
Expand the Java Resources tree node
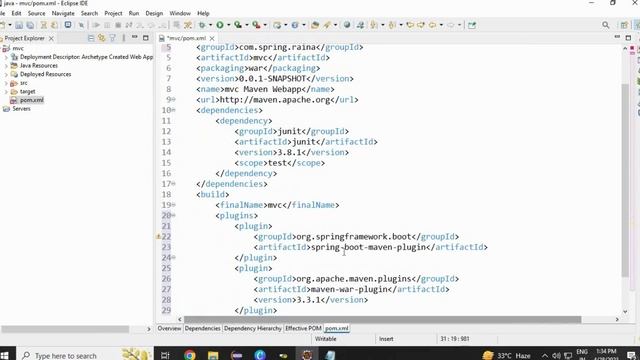6,66
